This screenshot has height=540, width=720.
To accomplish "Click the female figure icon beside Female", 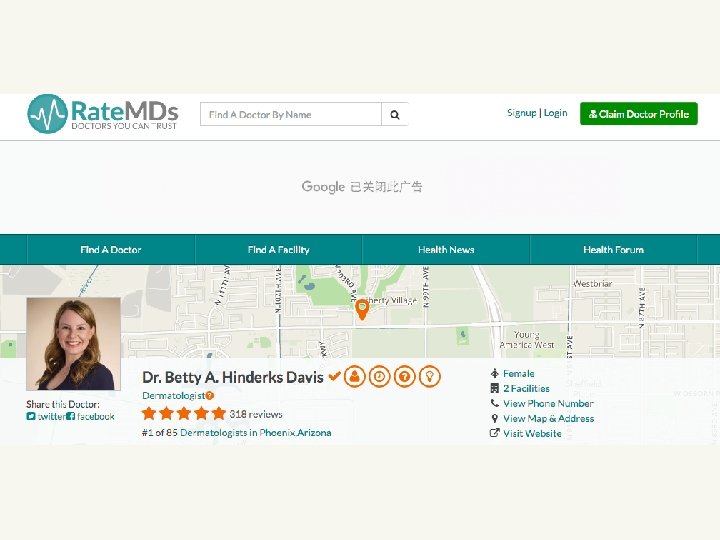I will [x=495, y=373].
